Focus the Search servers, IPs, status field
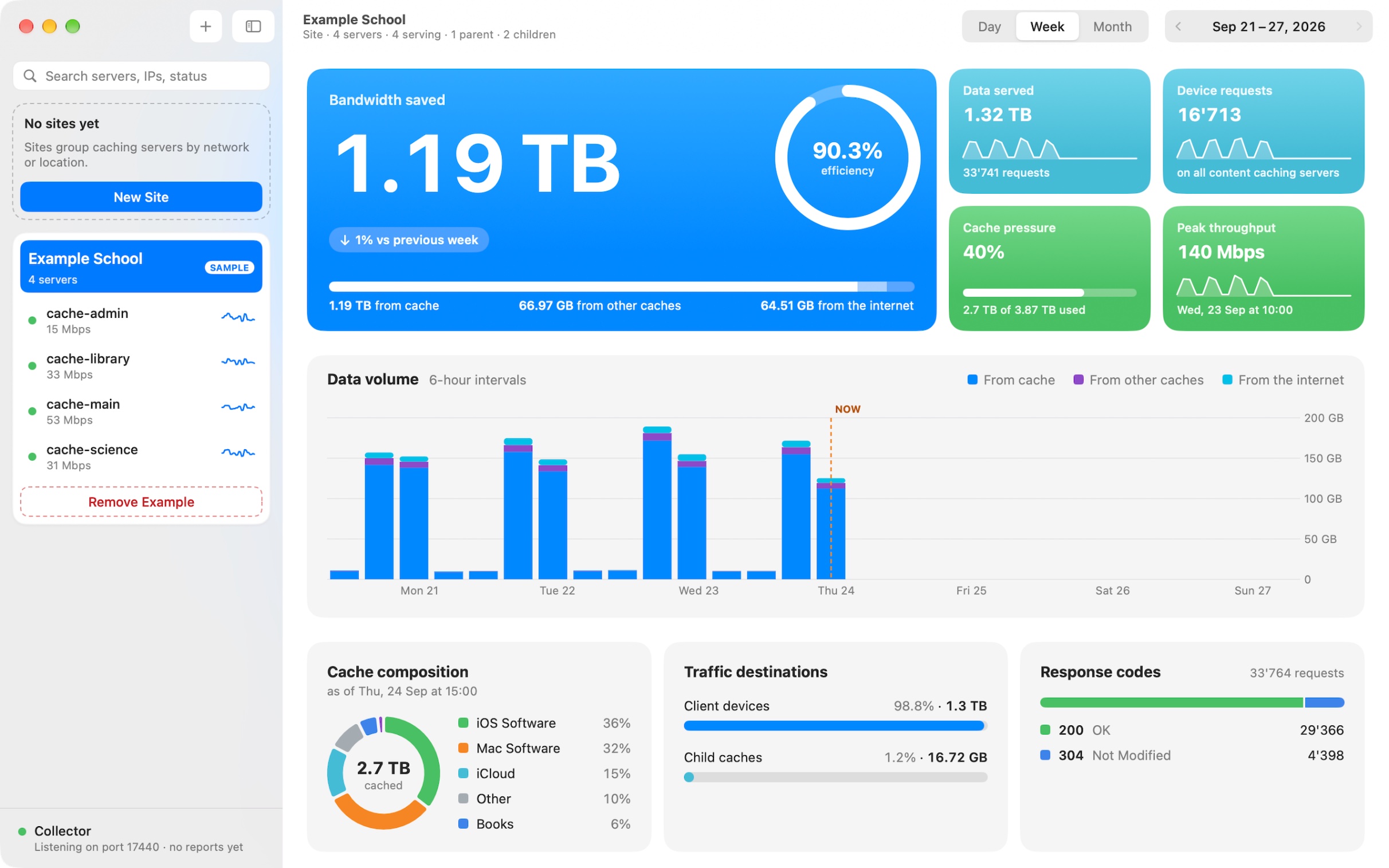The image size is (1389, 868). (141, 76)
